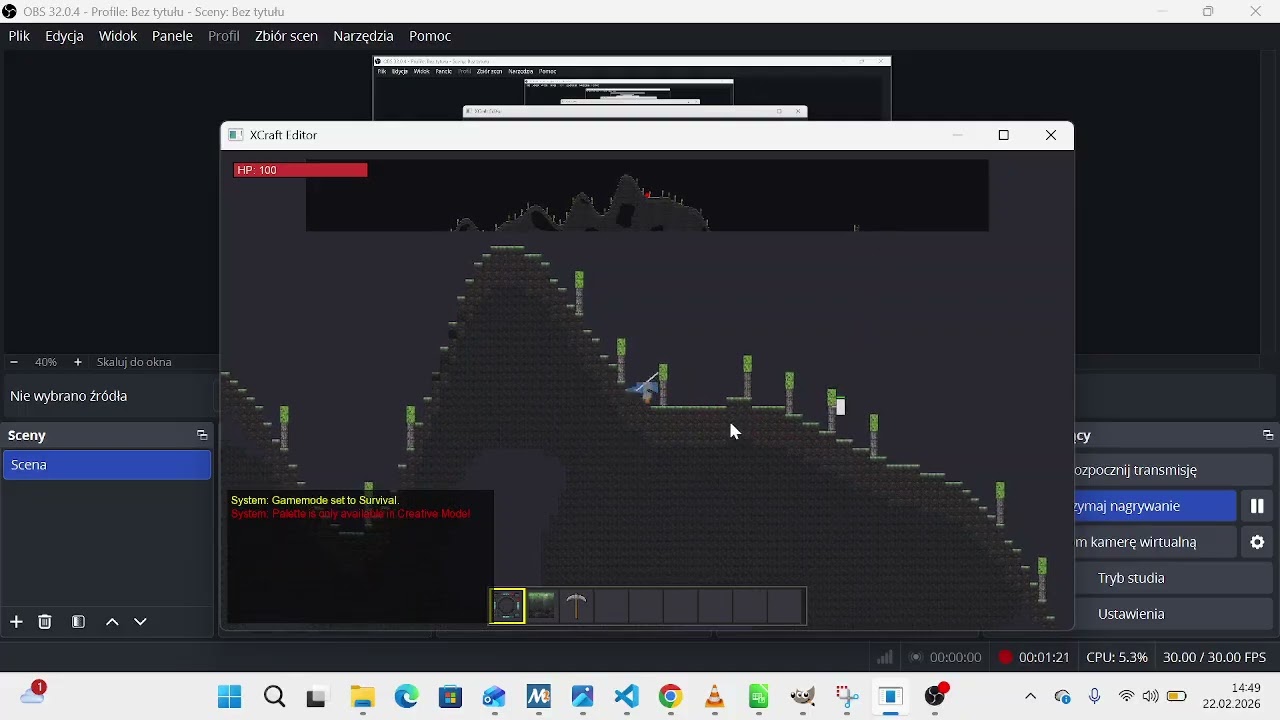Maximize the XCraft Editor window
Screen dimensions: 1280x720
tap(1004, 135)
